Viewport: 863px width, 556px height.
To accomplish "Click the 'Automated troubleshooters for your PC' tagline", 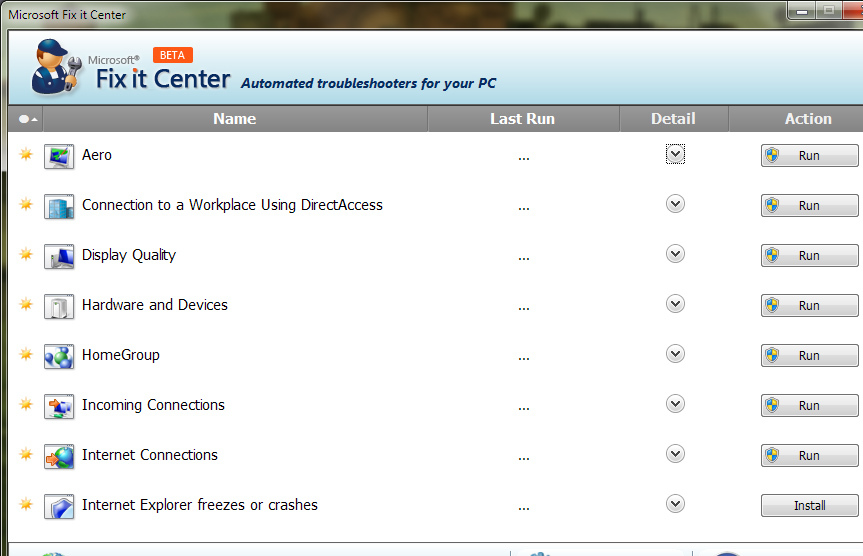I will [368, 84].
